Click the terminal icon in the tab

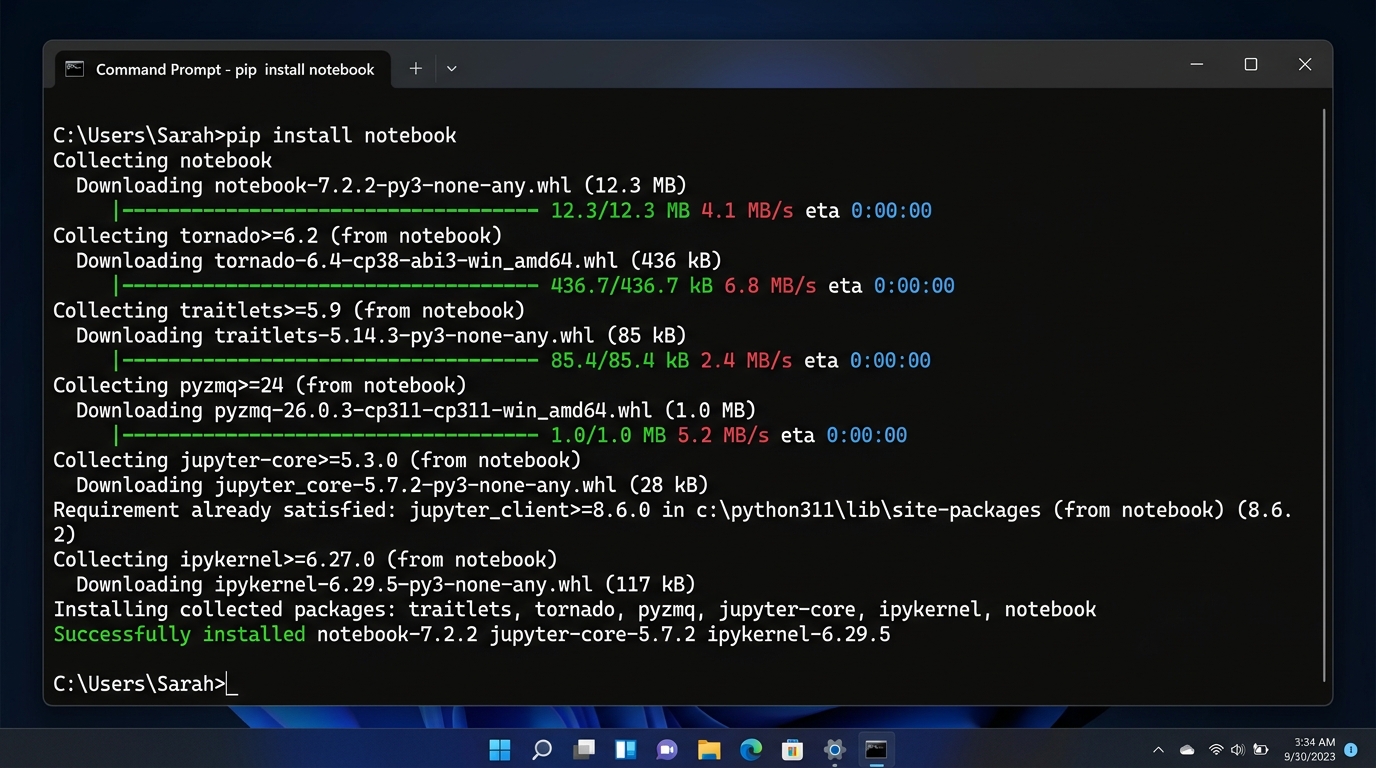74,69
